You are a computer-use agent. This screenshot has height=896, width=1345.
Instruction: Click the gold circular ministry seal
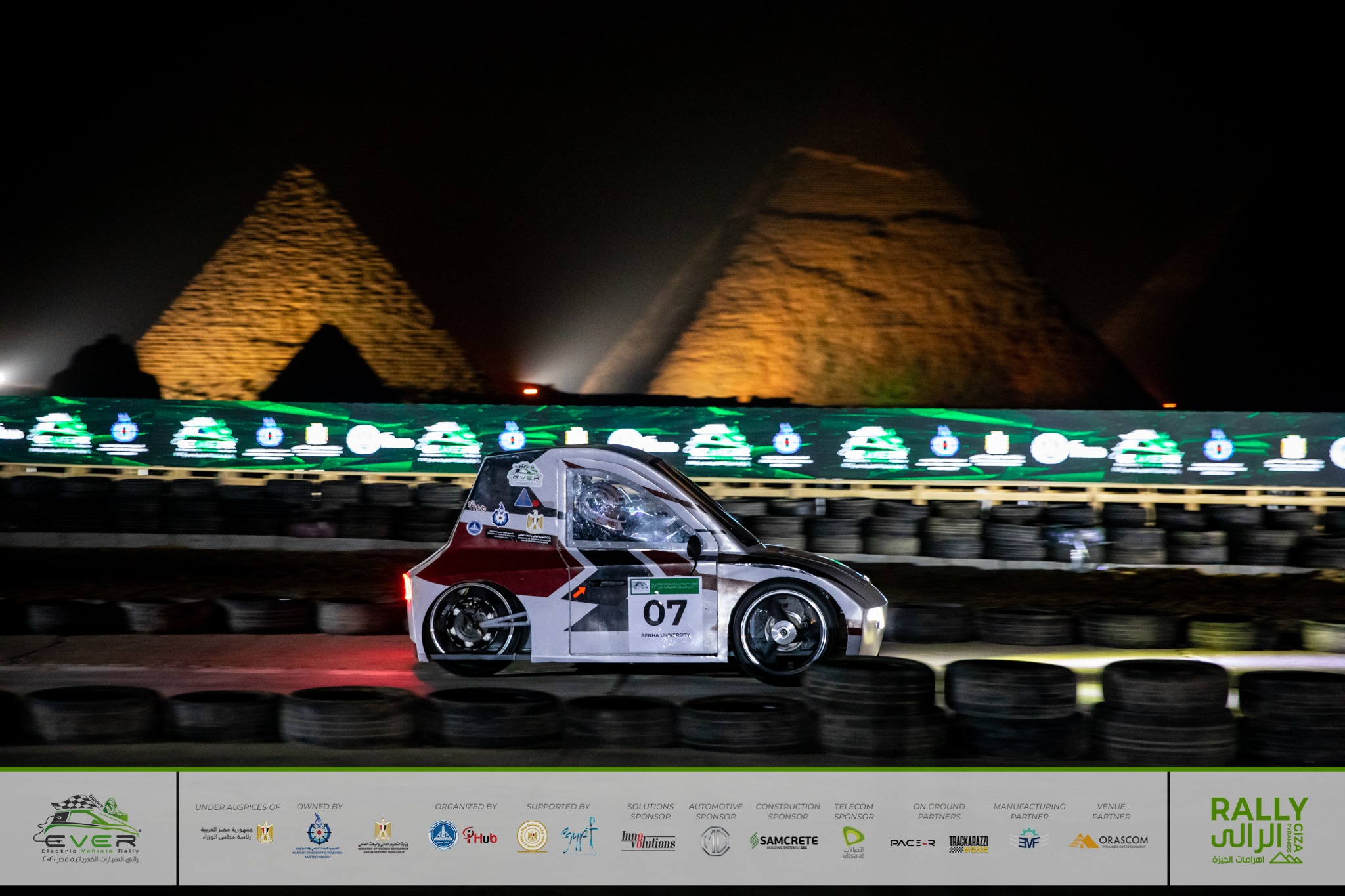coord(531,836)
